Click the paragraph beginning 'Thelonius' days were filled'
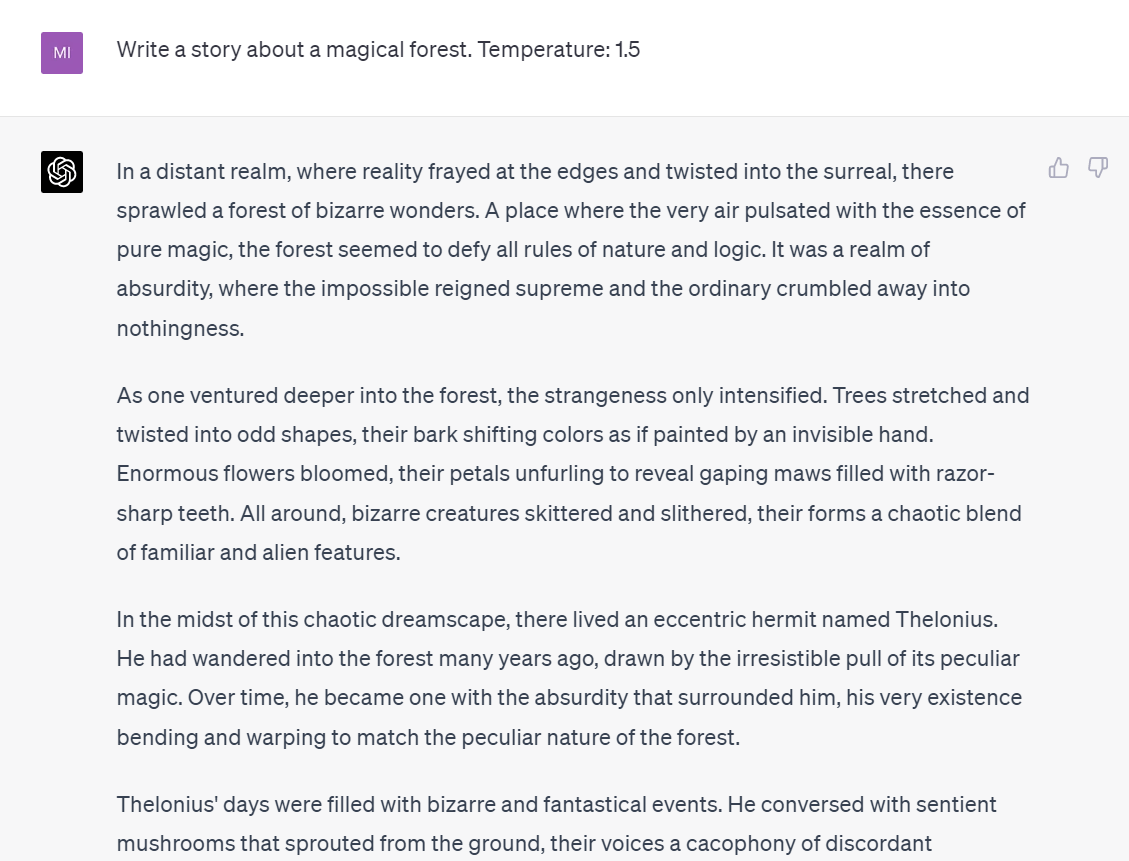Screen dimensions: 1129x861 (557, 824)
